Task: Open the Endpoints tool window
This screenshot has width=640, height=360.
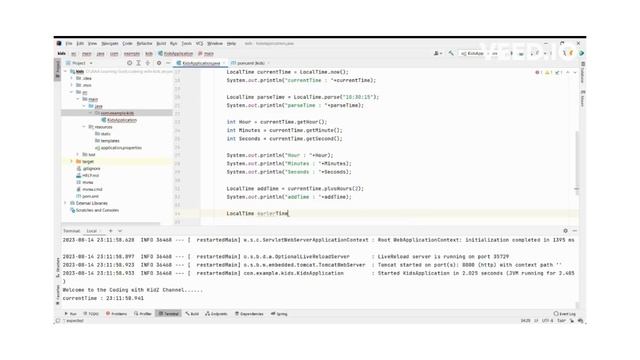Action: [x=216, y=314]
